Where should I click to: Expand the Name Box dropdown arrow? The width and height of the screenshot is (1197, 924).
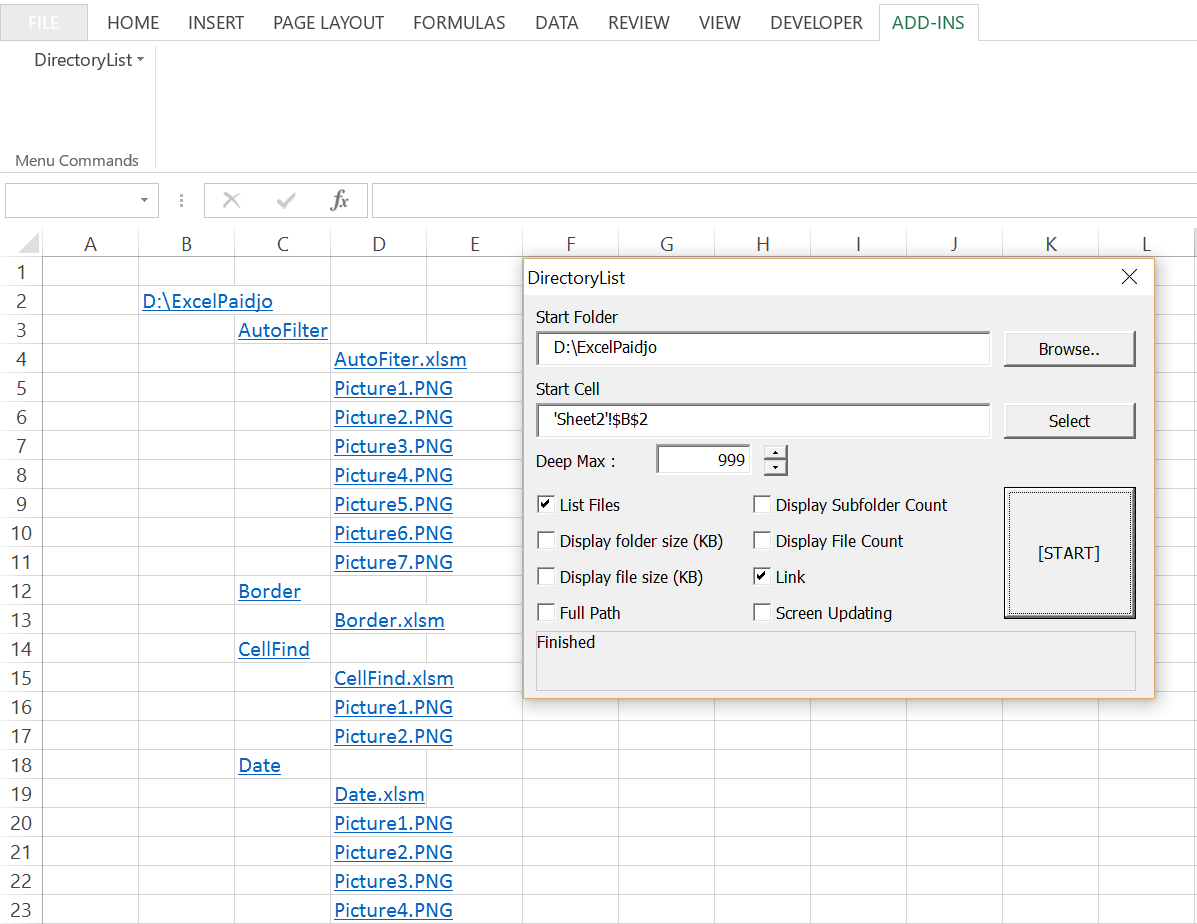tap(144, 200)
